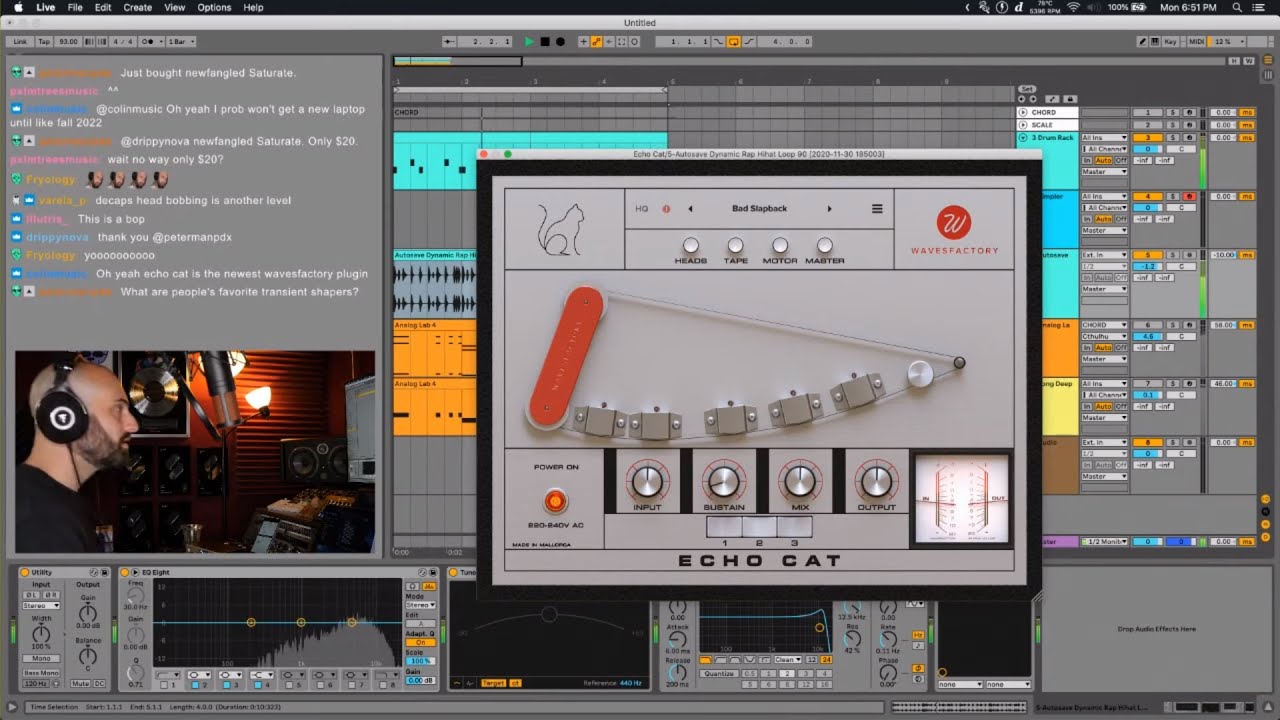Screen dimensions: 1280x720
Task: Click the Wi-Fi status icon
Action: [x=1074, y=7]
